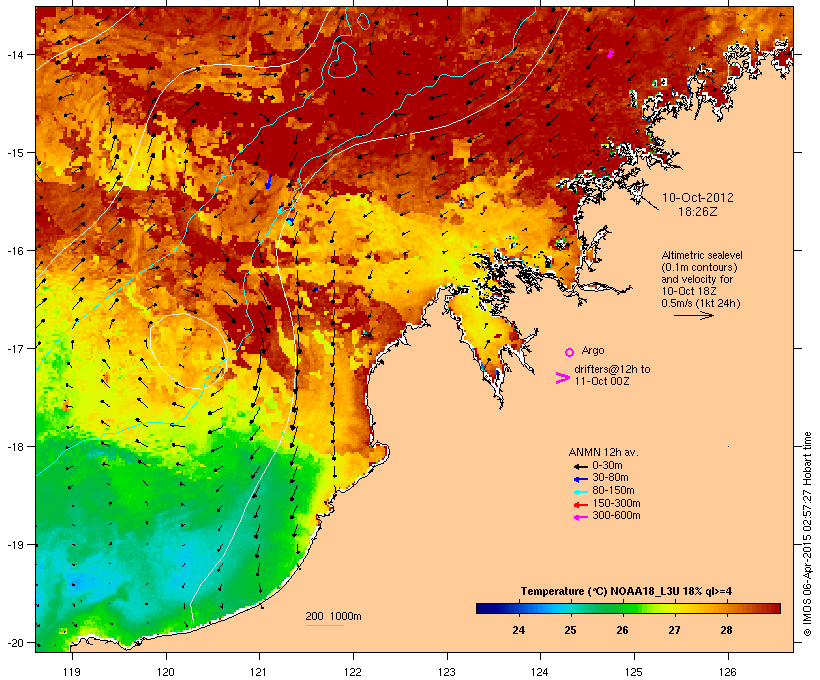Click the 10-Oct 18Z velocity text
The height and width of the screenshot is (680, 820).
[x=689, y=291]
